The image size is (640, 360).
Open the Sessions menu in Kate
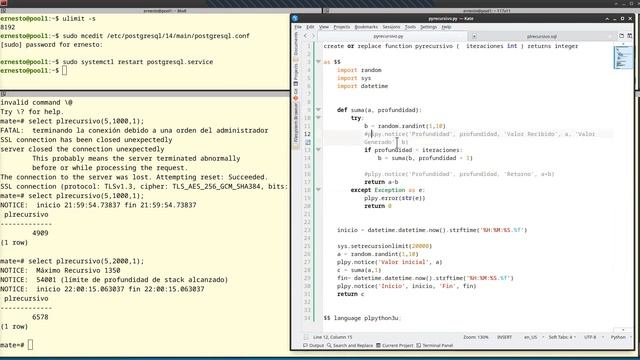pos(391,27)
